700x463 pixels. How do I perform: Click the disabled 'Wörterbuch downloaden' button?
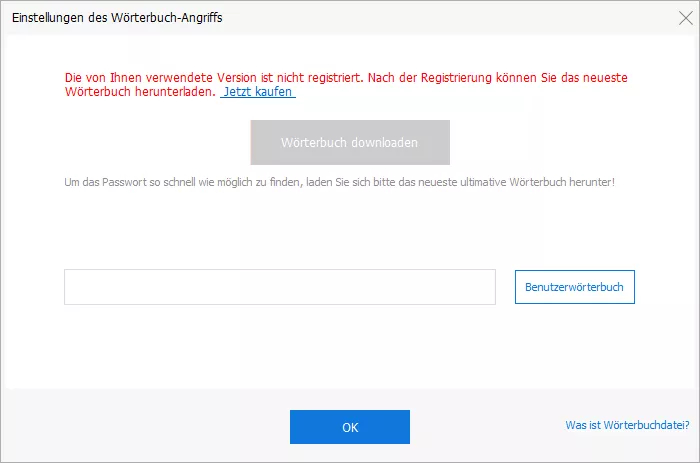pos(350,142)
